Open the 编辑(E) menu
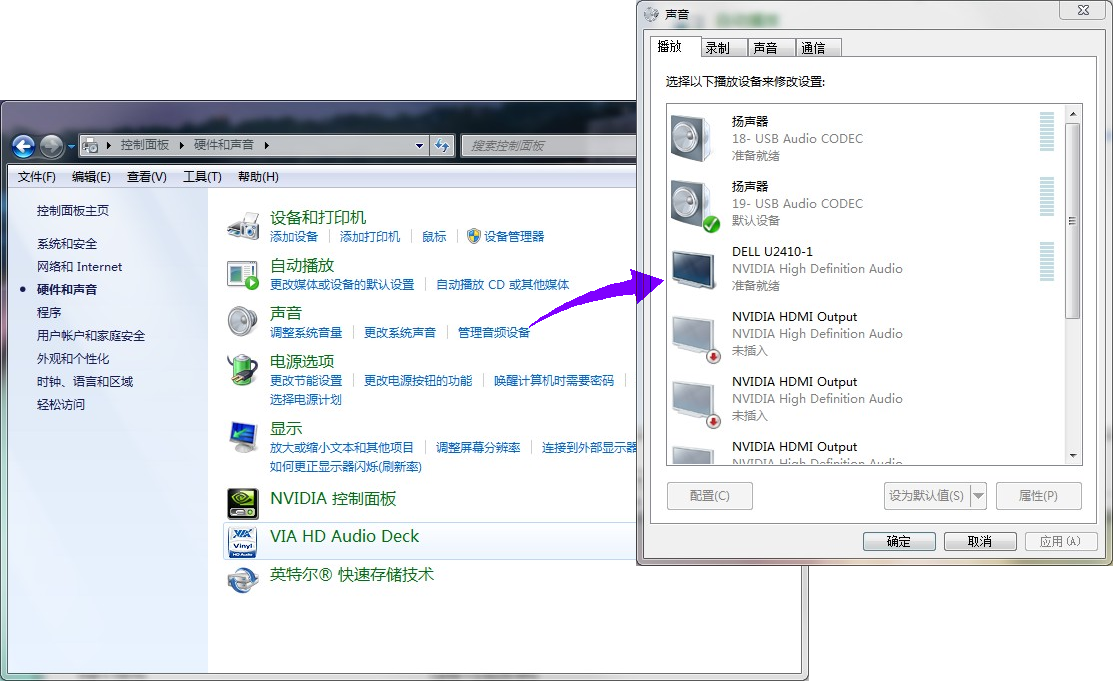Image resolution: width=1113 pixels, height=681 pixels. click(92, 177)
